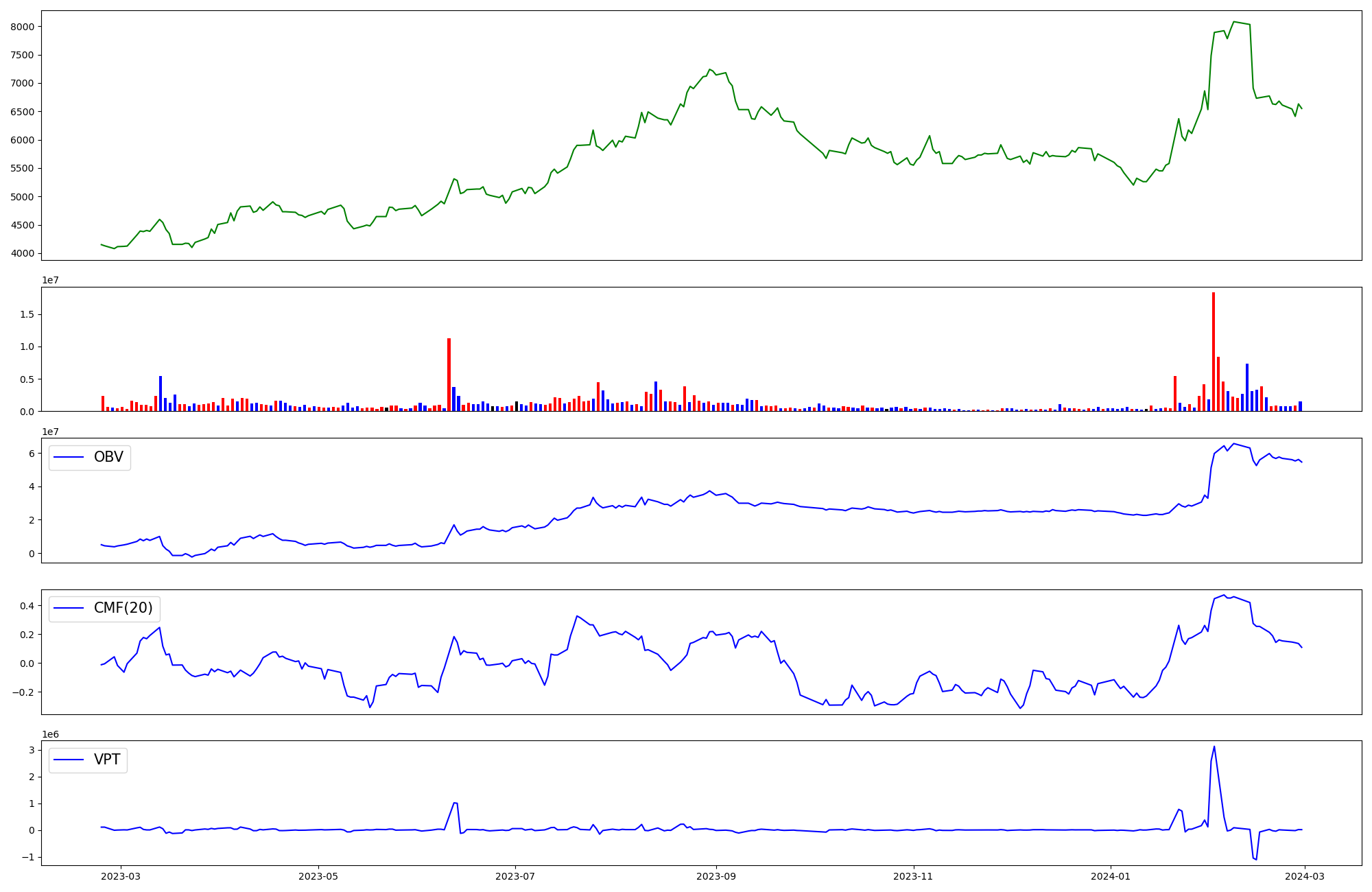Click the 2024-01 x-axis date label
The image size is (1372, 892).
tap(1111, 876)
